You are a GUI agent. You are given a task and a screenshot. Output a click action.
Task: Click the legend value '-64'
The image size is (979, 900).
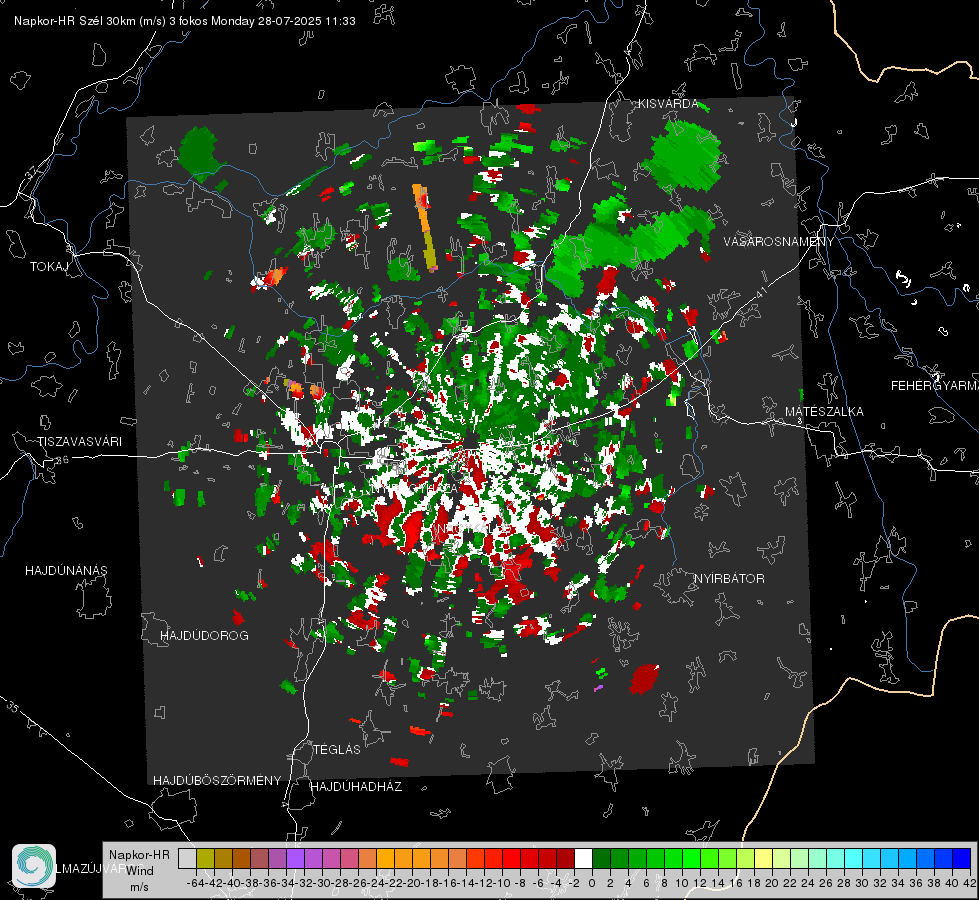(195, 883)
